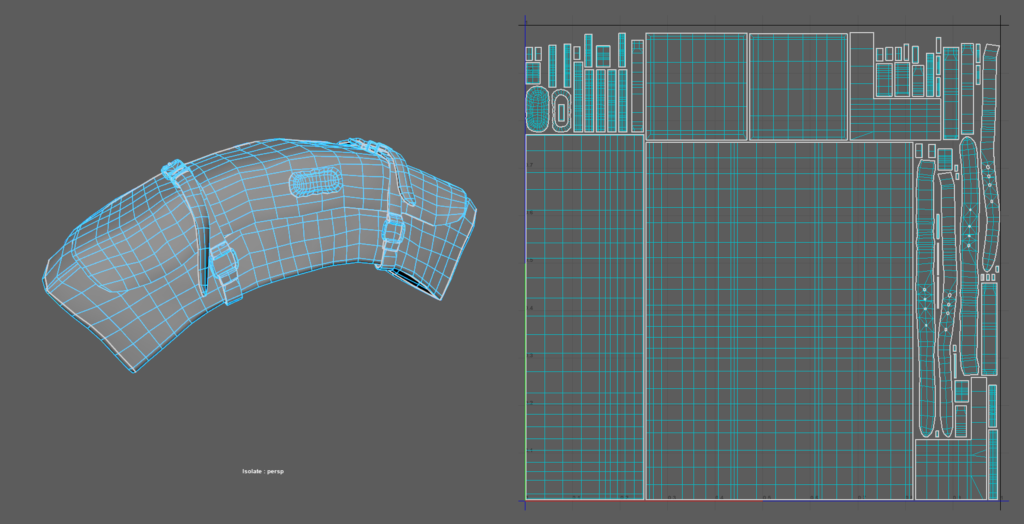Select the tall rectangular UV shell at left

click(584, 317)
